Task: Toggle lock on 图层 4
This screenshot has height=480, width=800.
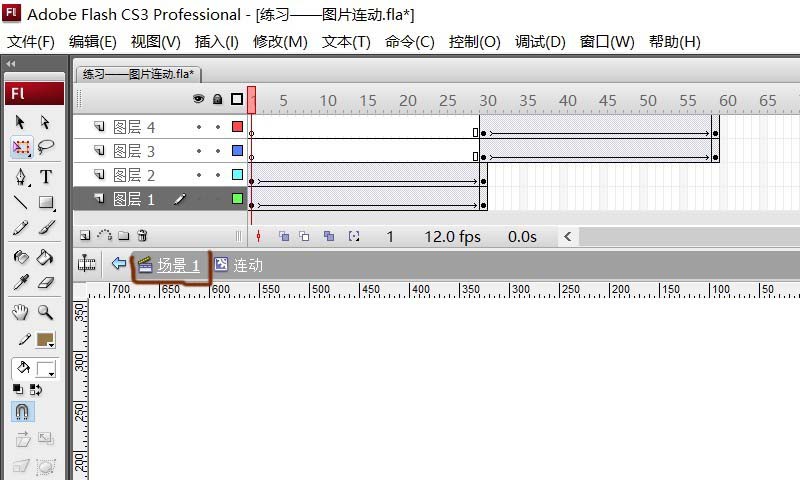Action: pos(218,127)
